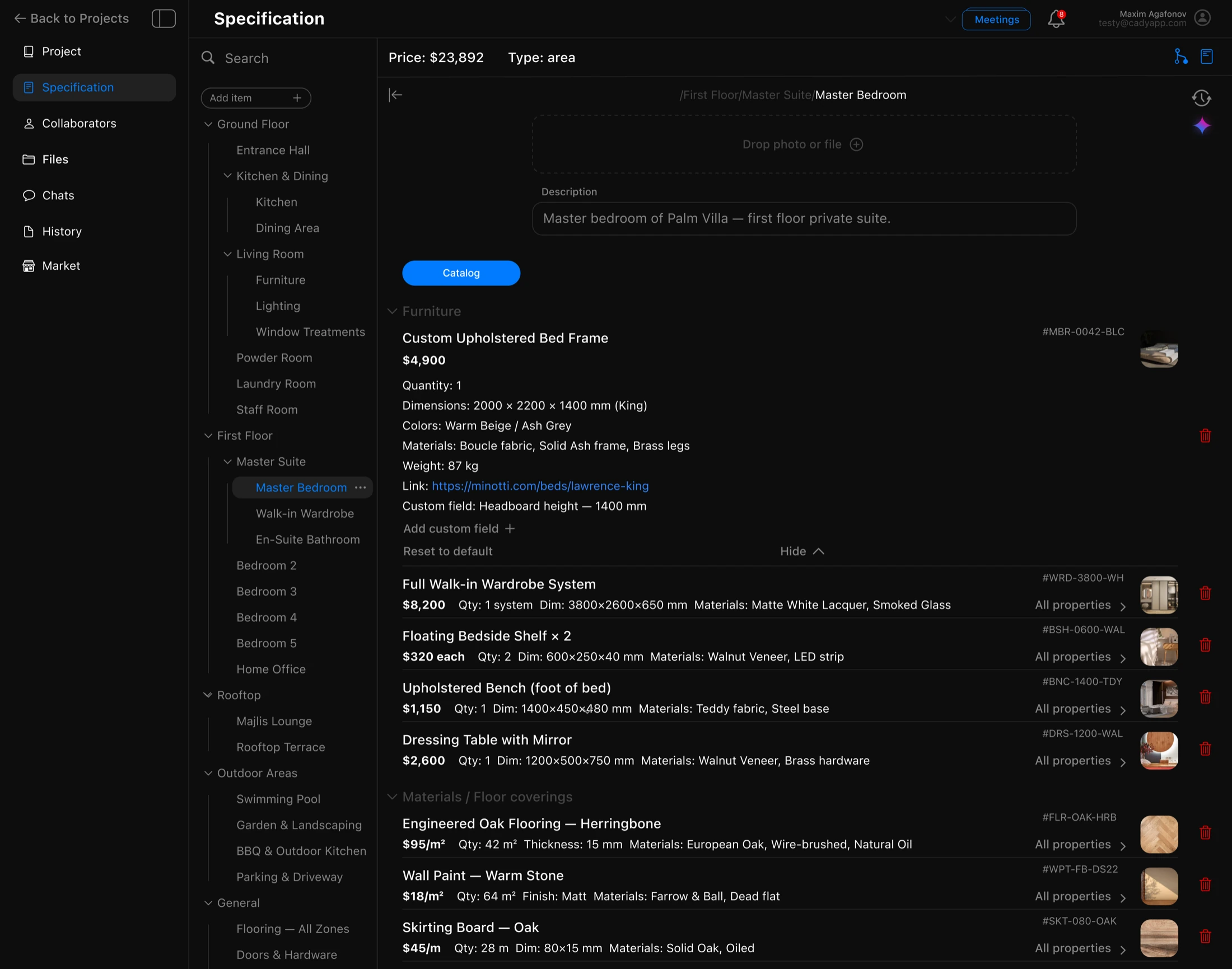Screen dimensions: 1232x969
Task: Click plus icon after Add custom field
Action: tap(510, 529)
